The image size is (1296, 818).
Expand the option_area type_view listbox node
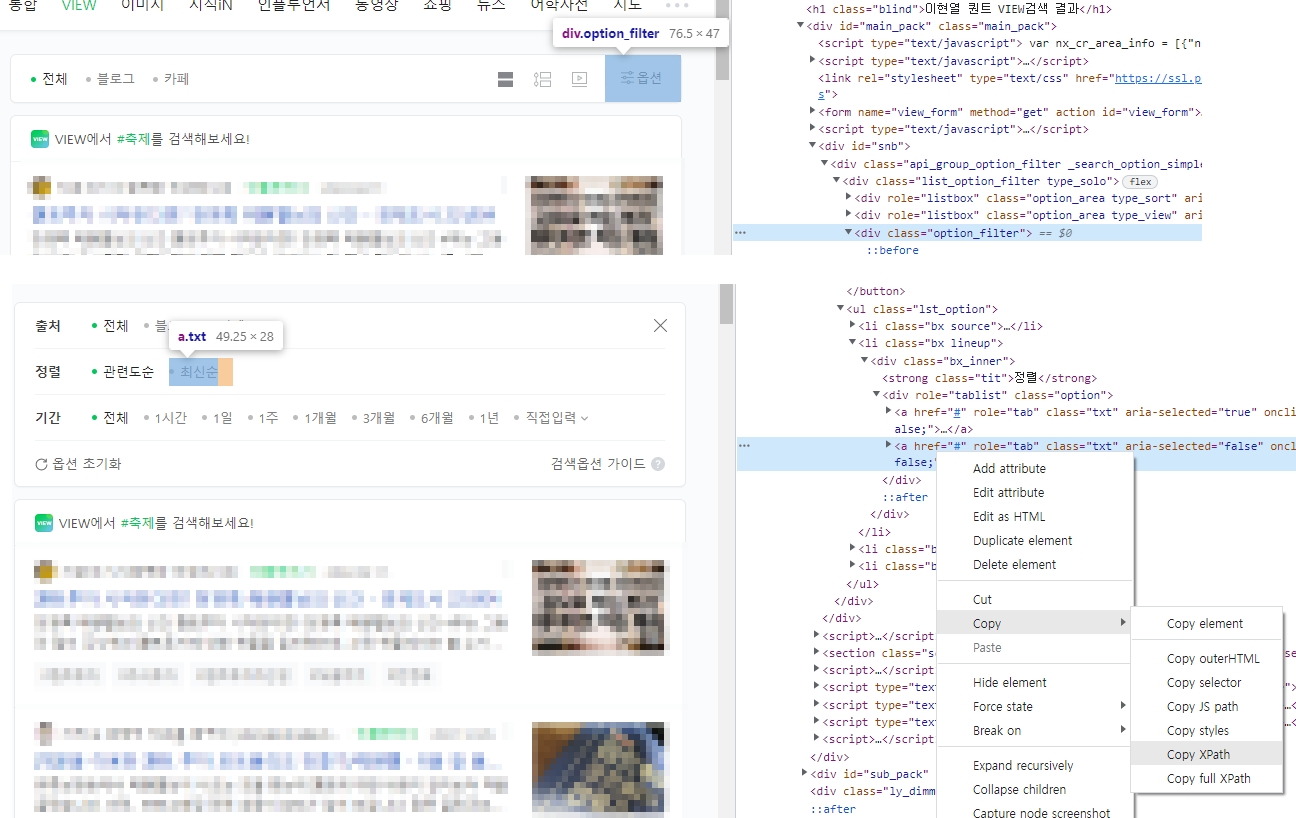(849, 215)
